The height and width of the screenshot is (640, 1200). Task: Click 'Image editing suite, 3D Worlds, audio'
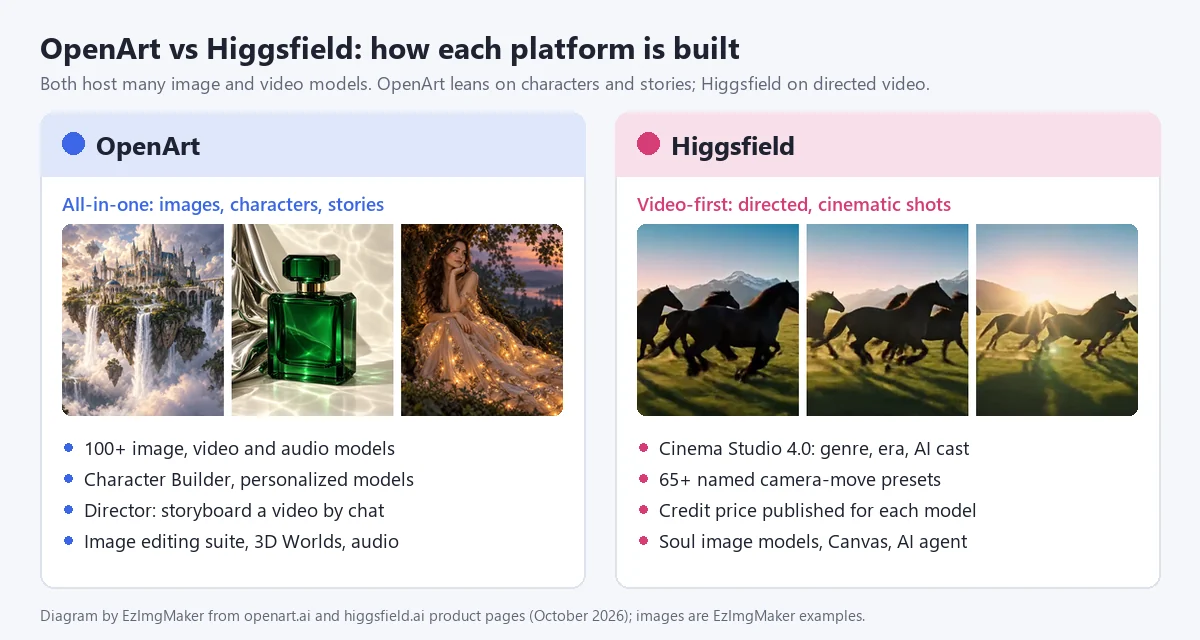(241, 542)
